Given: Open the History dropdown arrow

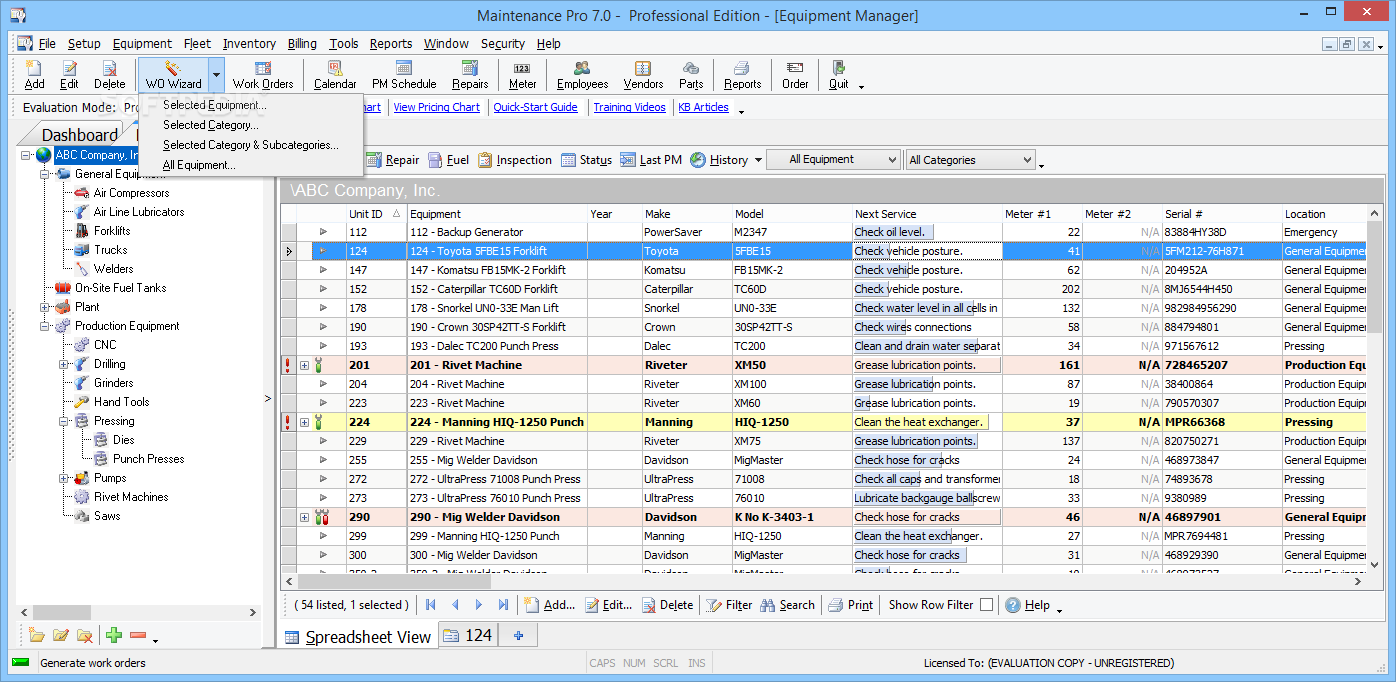Looking at the screenshot, I should point(758,160).
